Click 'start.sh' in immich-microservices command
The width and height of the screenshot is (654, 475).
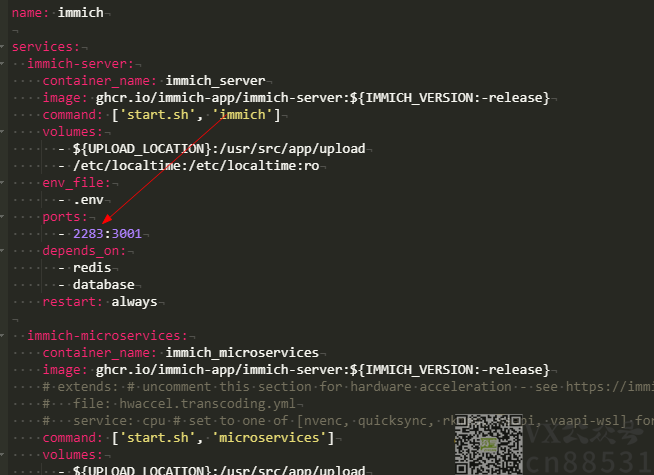tap(158, 438)
